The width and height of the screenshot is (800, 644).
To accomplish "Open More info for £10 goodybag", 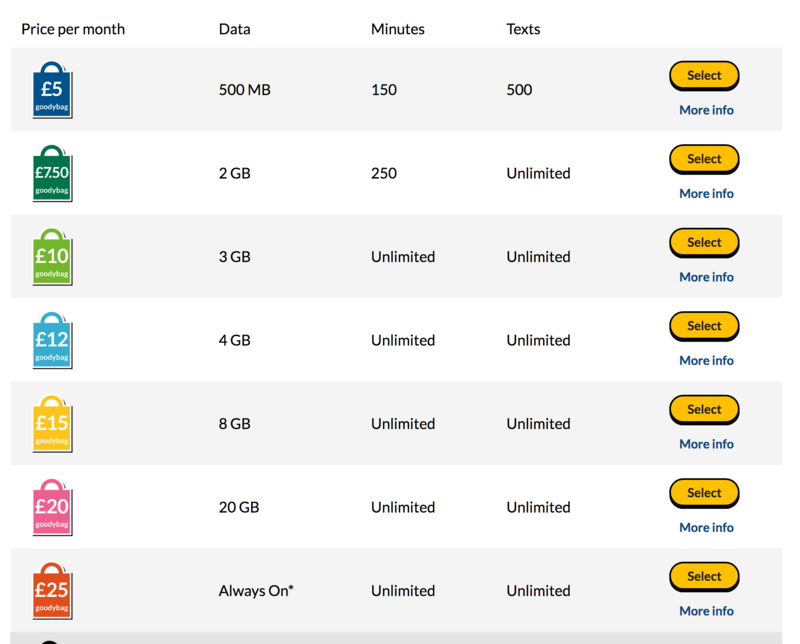I will coord(706,277).
